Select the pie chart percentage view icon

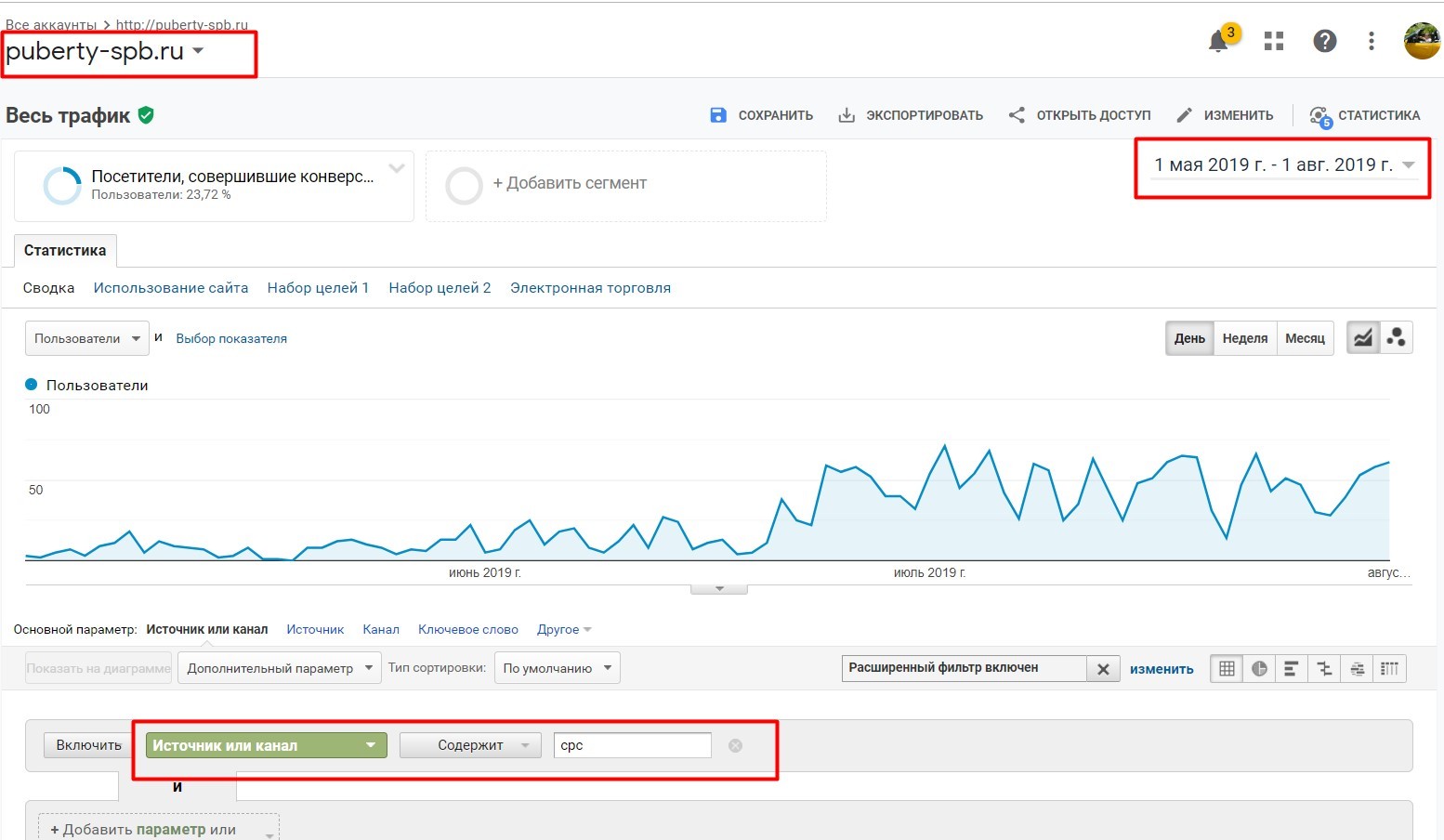tap(1259, 669)
